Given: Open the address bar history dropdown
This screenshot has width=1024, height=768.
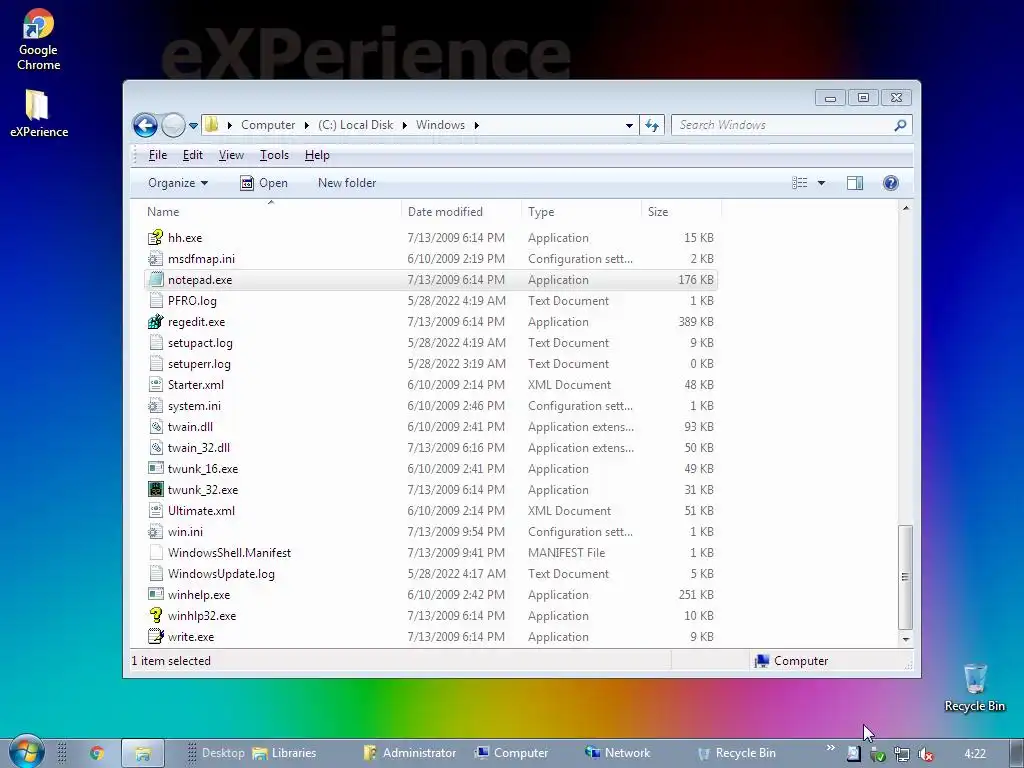Looking at the screenshot, I should click(629, 125).
